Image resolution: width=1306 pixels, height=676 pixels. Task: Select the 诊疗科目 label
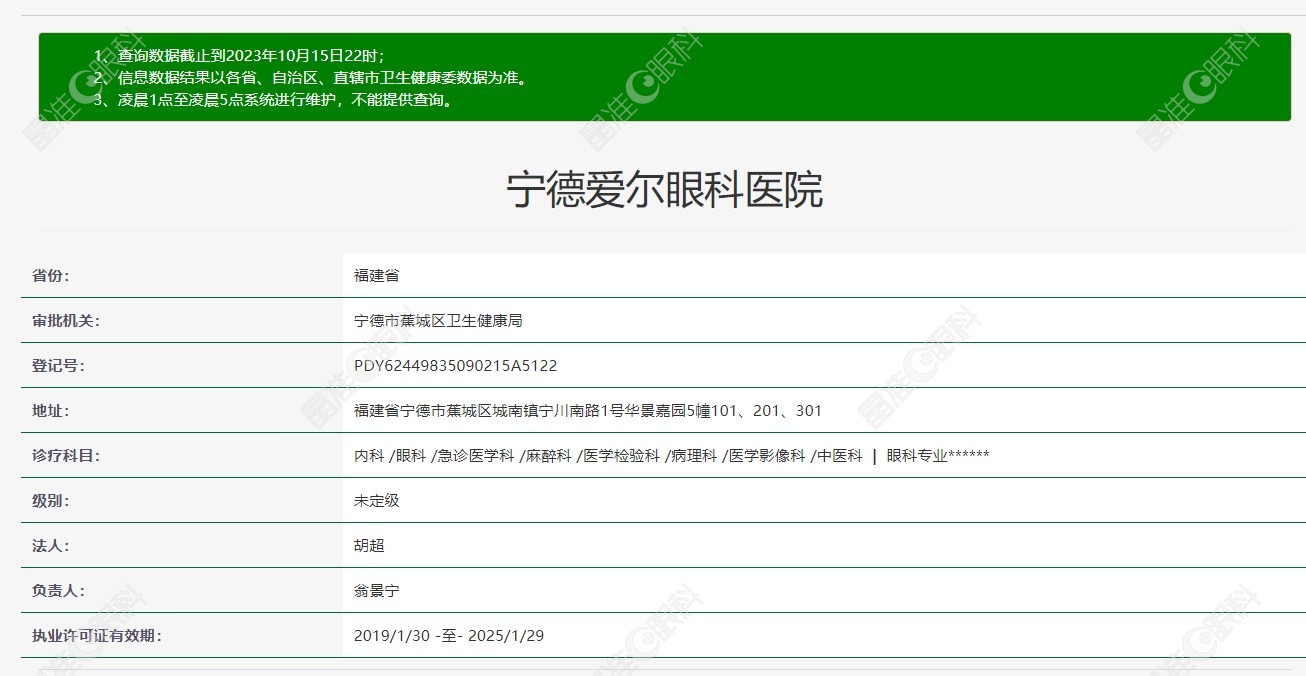pos(65,456)
